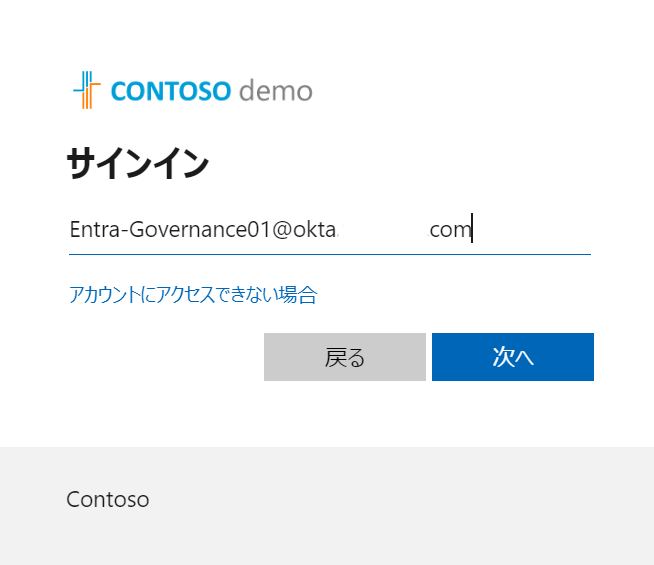Focus the email address input field
Image resolution: width=654 pixels, height=565 pixels.
pos(330,229)
